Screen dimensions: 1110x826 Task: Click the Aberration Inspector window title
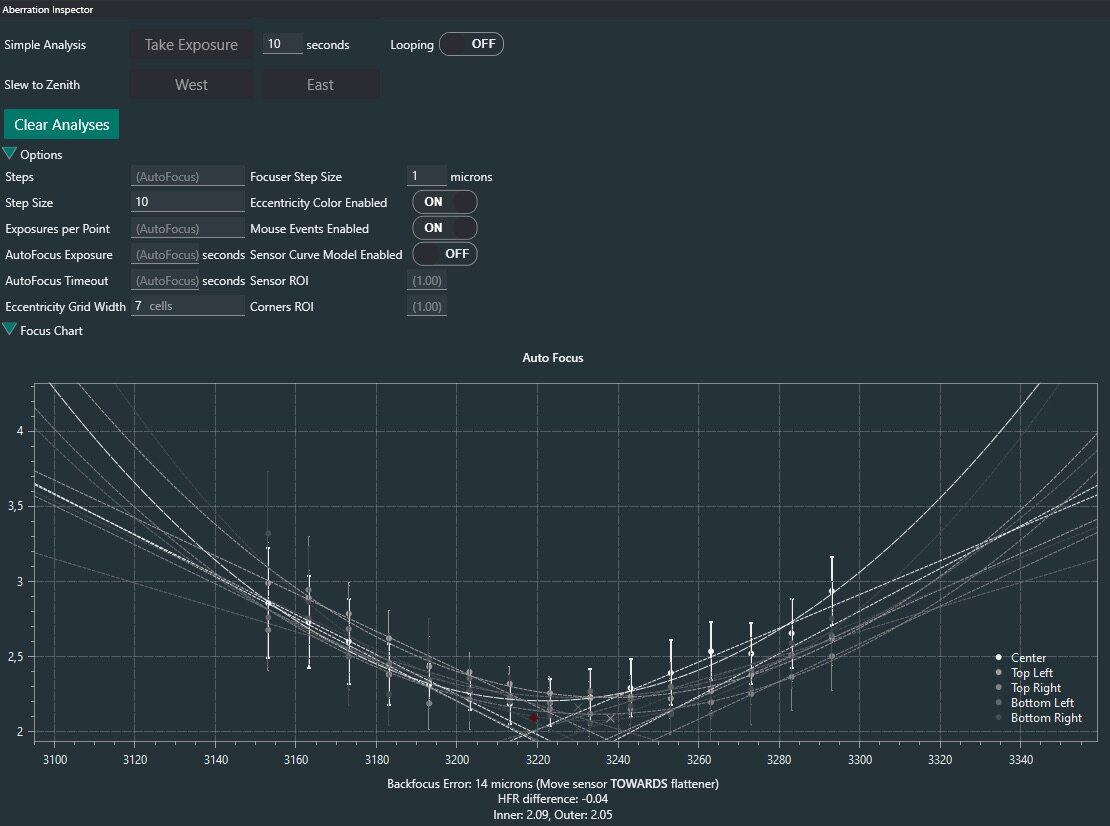pyautogui.click(x=47, y=9)
